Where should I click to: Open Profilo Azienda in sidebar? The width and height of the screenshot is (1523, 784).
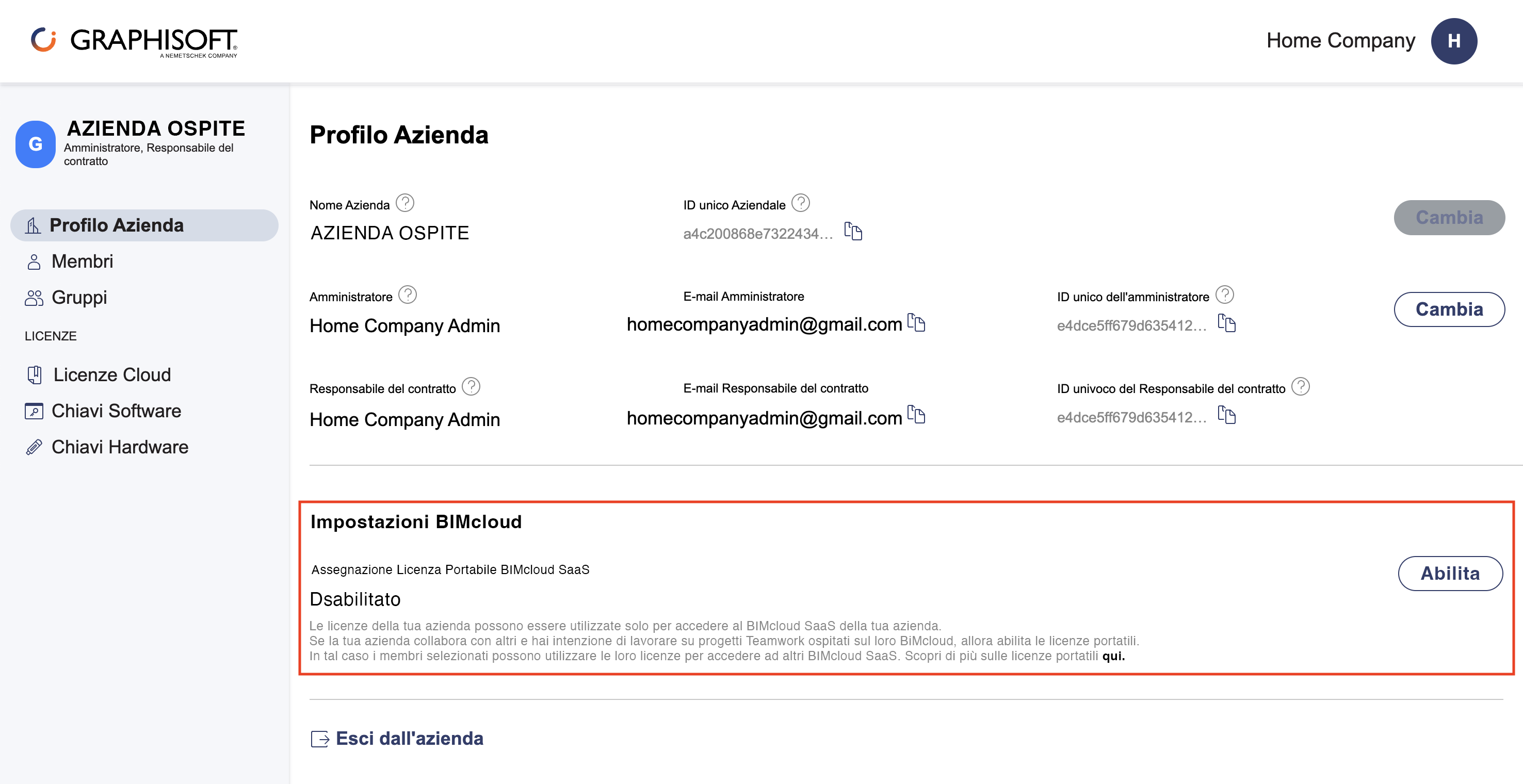[x=144, y=225]
